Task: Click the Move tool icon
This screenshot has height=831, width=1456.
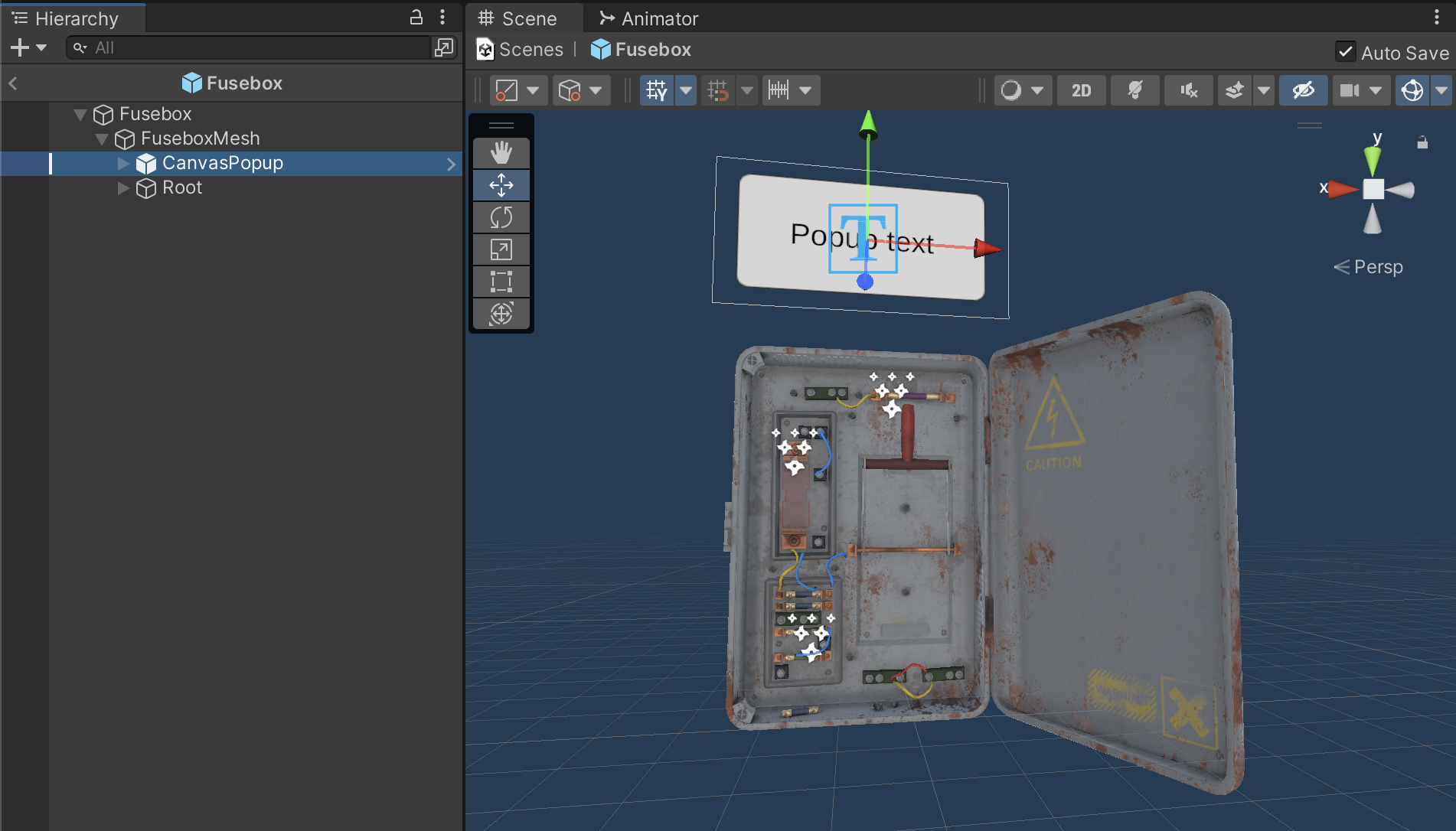Action: pyautogui.click(x=501, y=185)
